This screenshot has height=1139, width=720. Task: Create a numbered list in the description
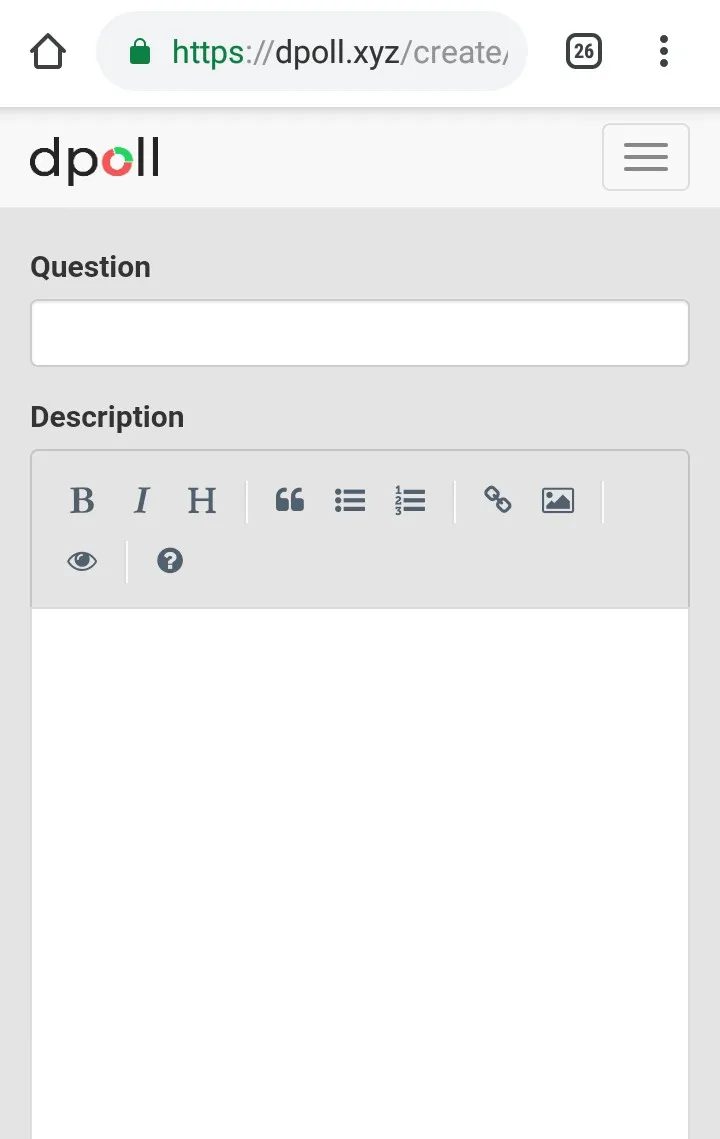tap(410, 500)
